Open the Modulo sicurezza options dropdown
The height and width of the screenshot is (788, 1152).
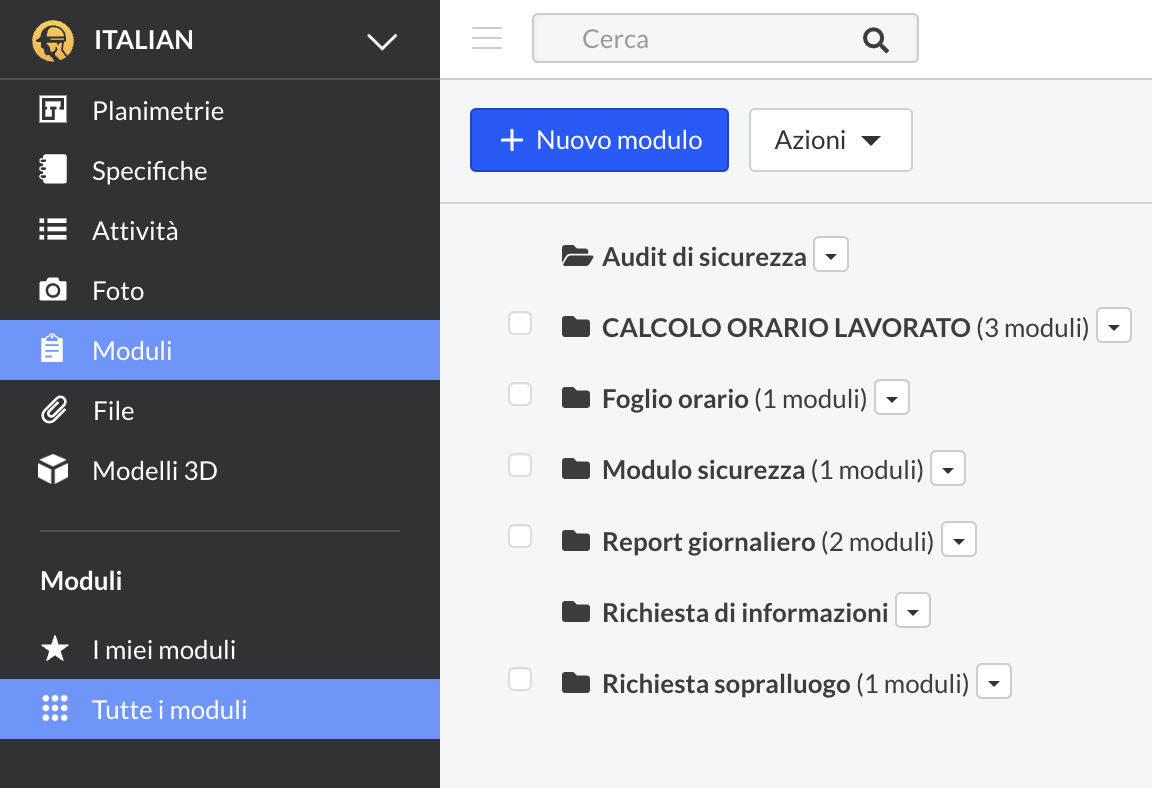(x=948, y=469)
